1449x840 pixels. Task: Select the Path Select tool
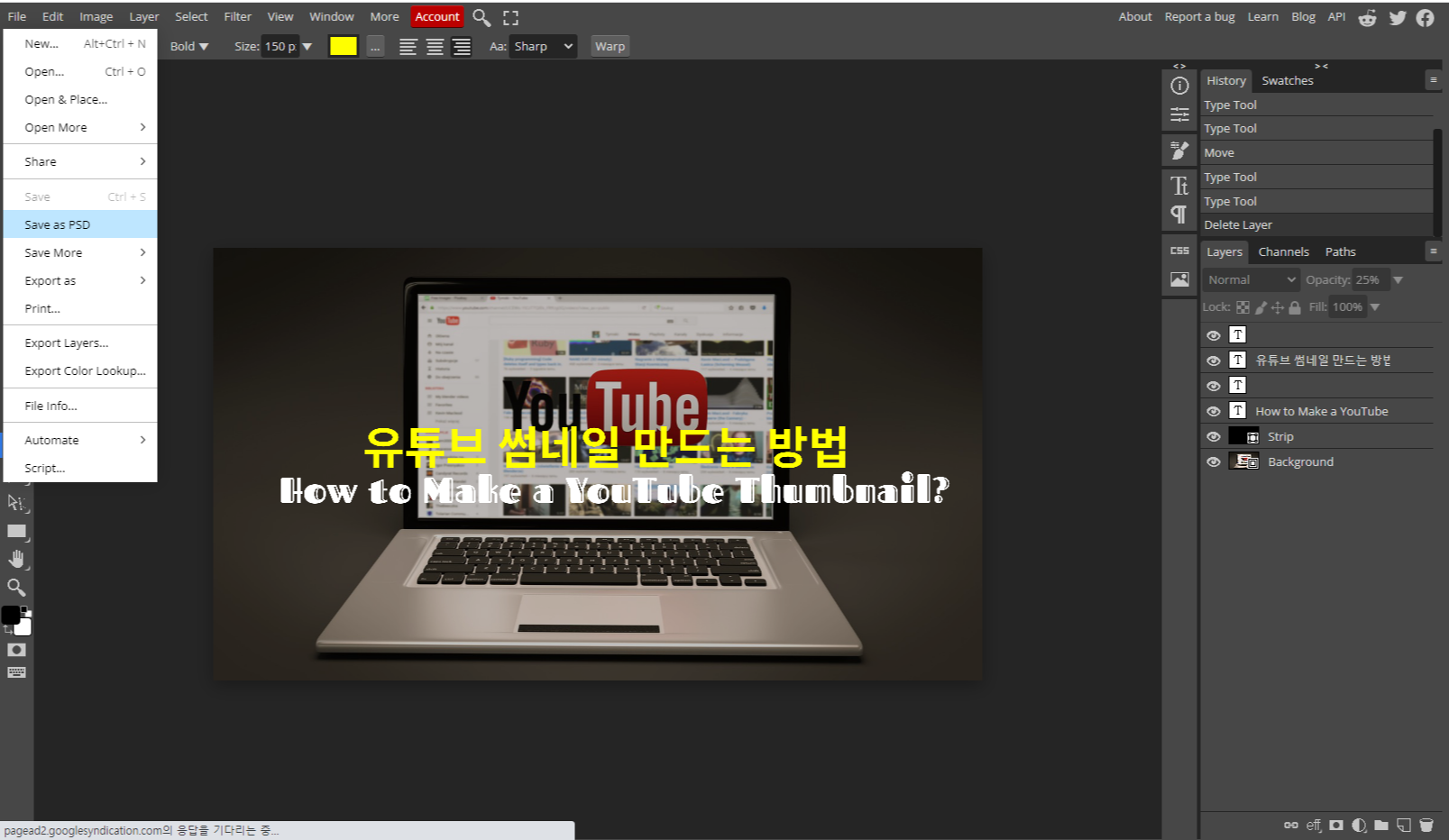point(16,502)
